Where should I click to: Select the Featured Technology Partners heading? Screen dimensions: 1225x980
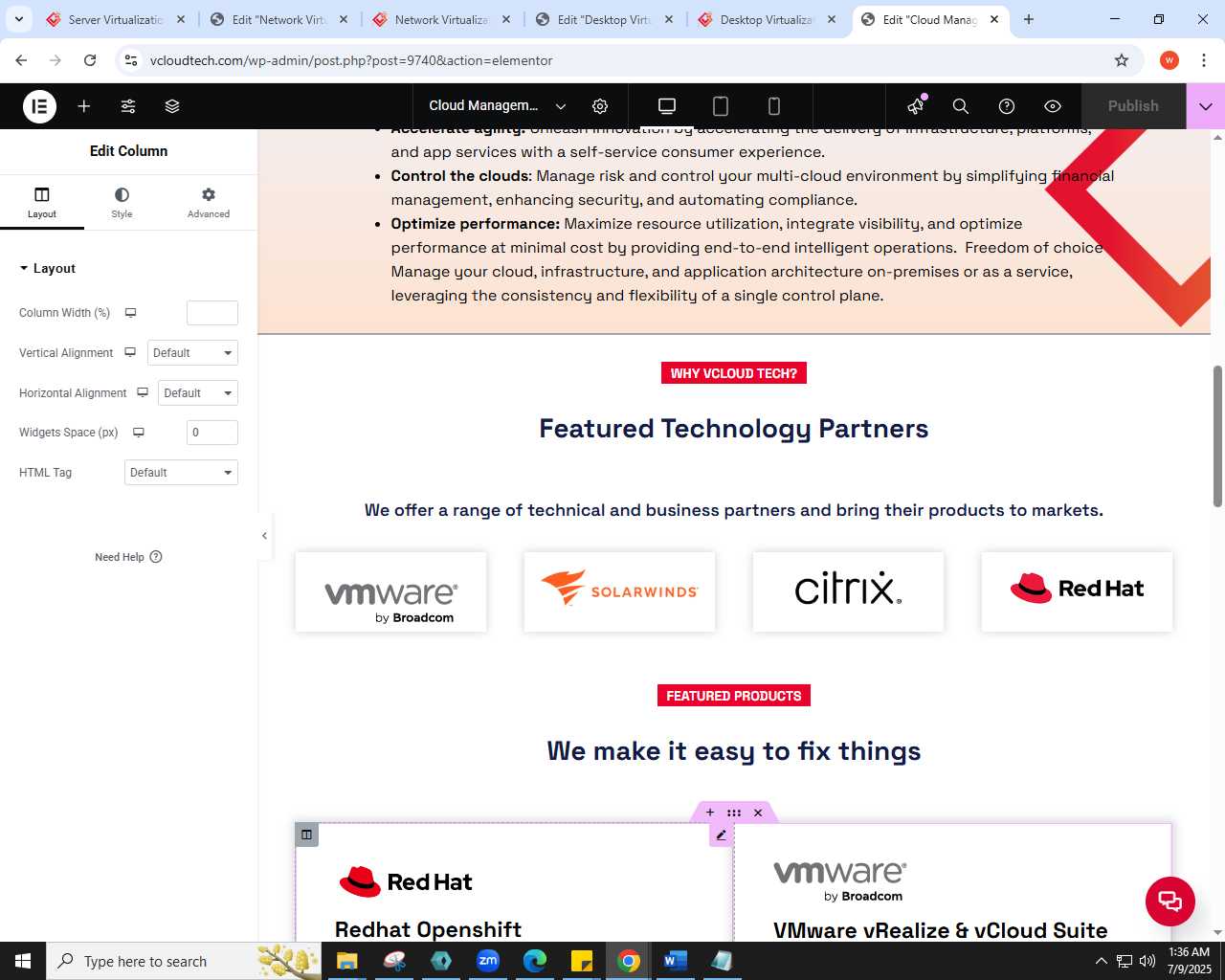(x=734, y=429)
